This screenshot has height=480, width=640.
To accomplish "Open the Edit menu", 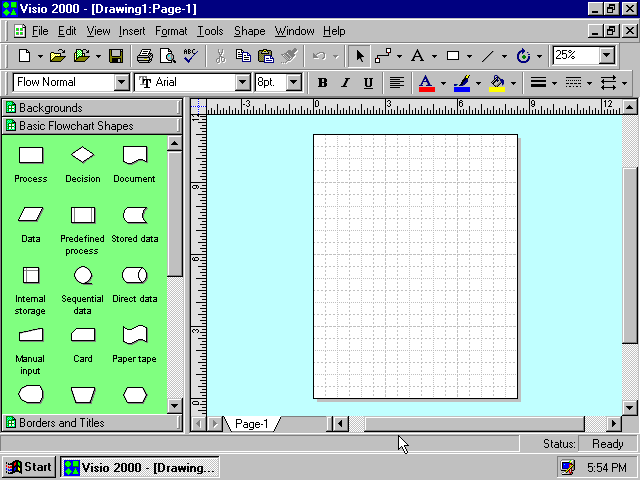I will click(x=67, y=31).
